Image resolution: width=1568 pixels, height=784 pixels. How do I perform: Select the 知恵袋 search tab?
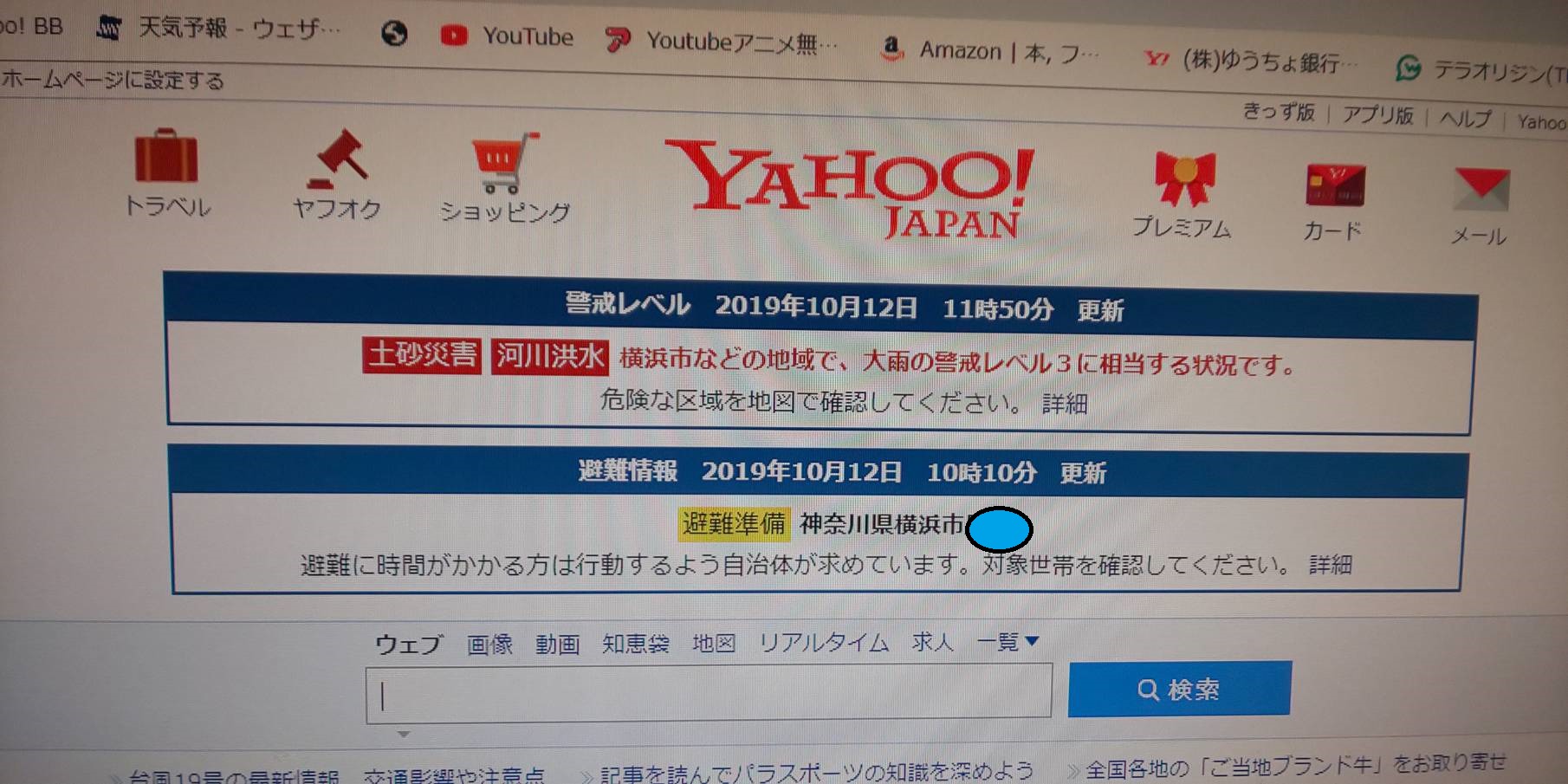point(635,643)
